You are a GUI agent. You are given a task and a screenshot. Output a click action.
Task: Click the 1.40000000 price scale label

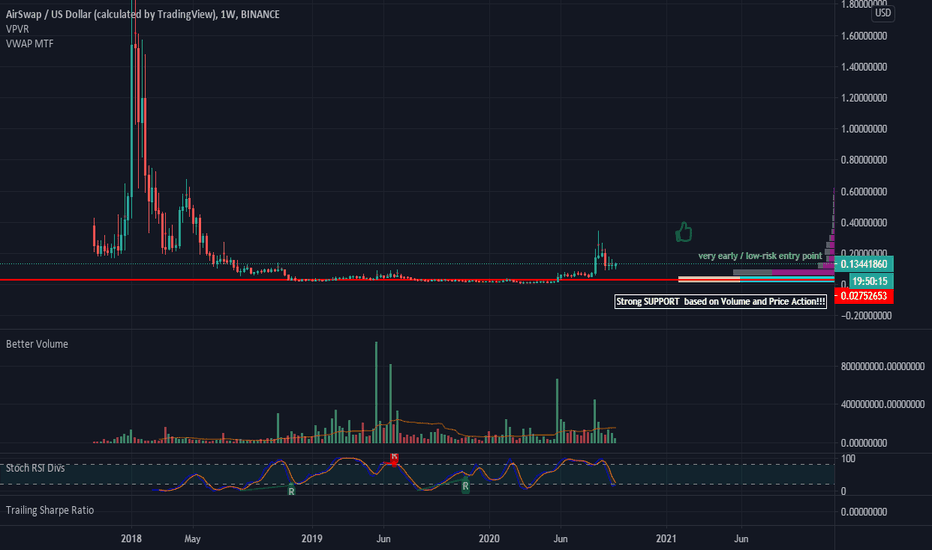tap(864, 67)
